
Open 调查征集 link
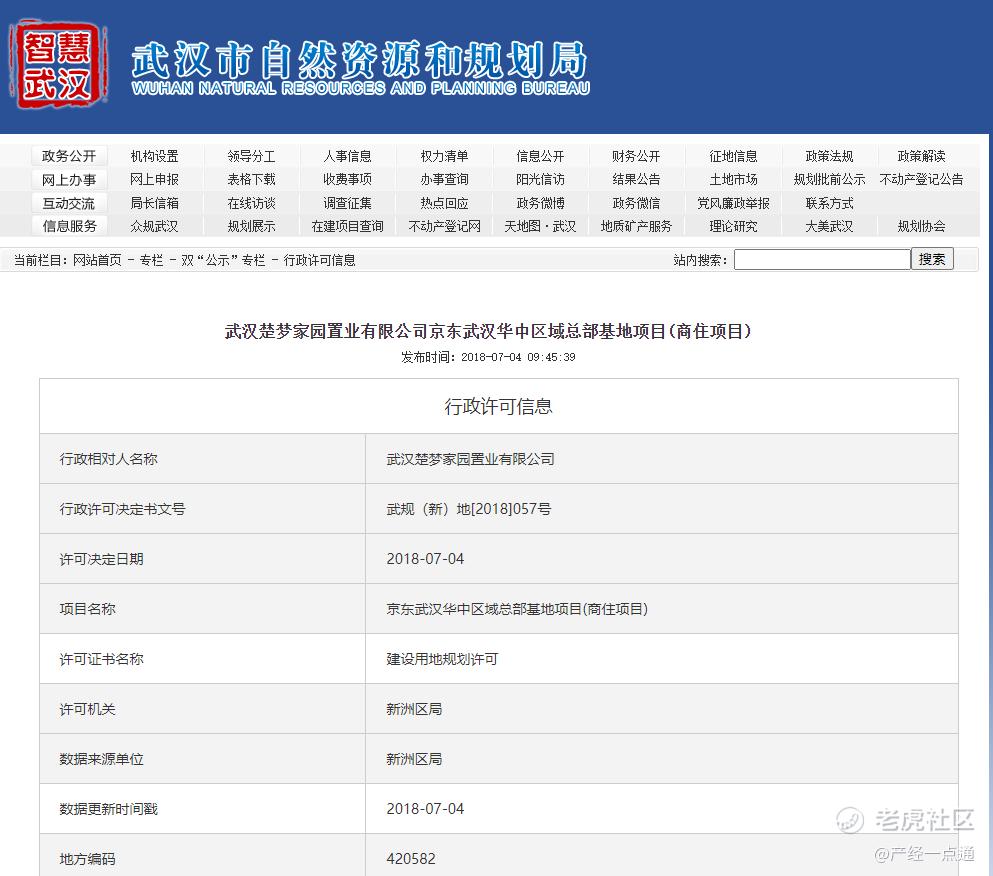pyautogui.click(x=348, y=203)
